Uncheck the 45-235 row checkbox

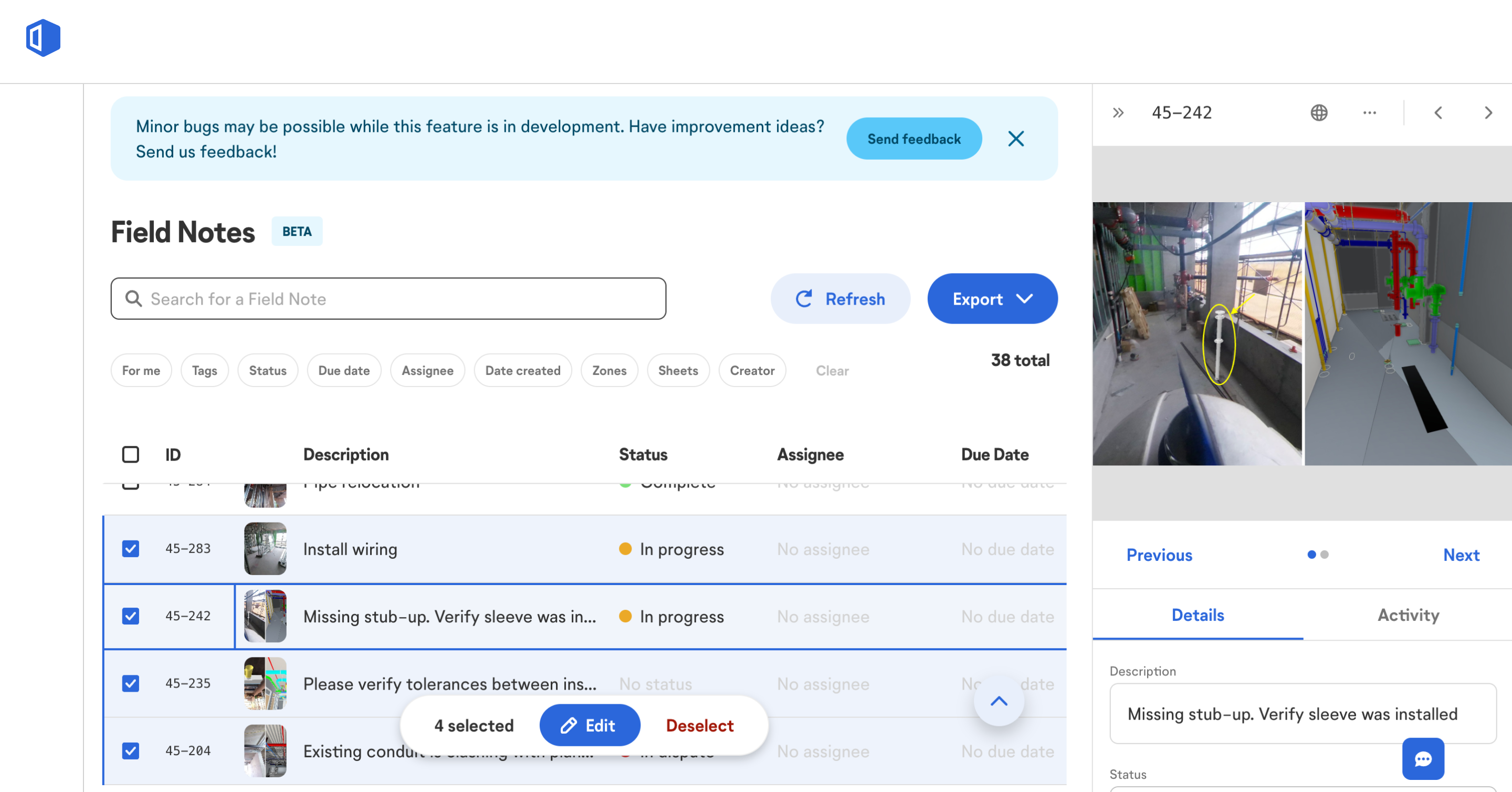point(130,683)
